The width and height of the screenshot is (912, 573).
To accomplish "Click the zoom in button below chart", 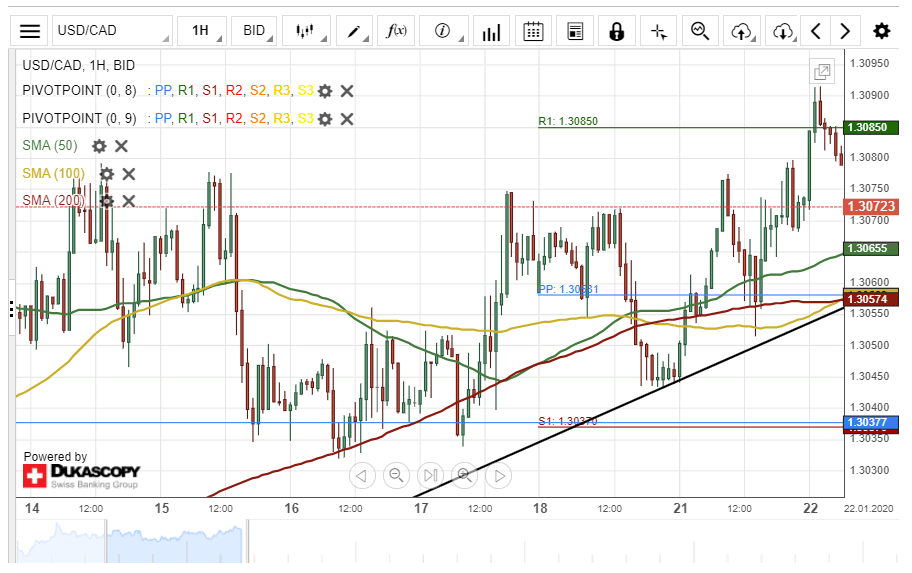I will [464, 475].
